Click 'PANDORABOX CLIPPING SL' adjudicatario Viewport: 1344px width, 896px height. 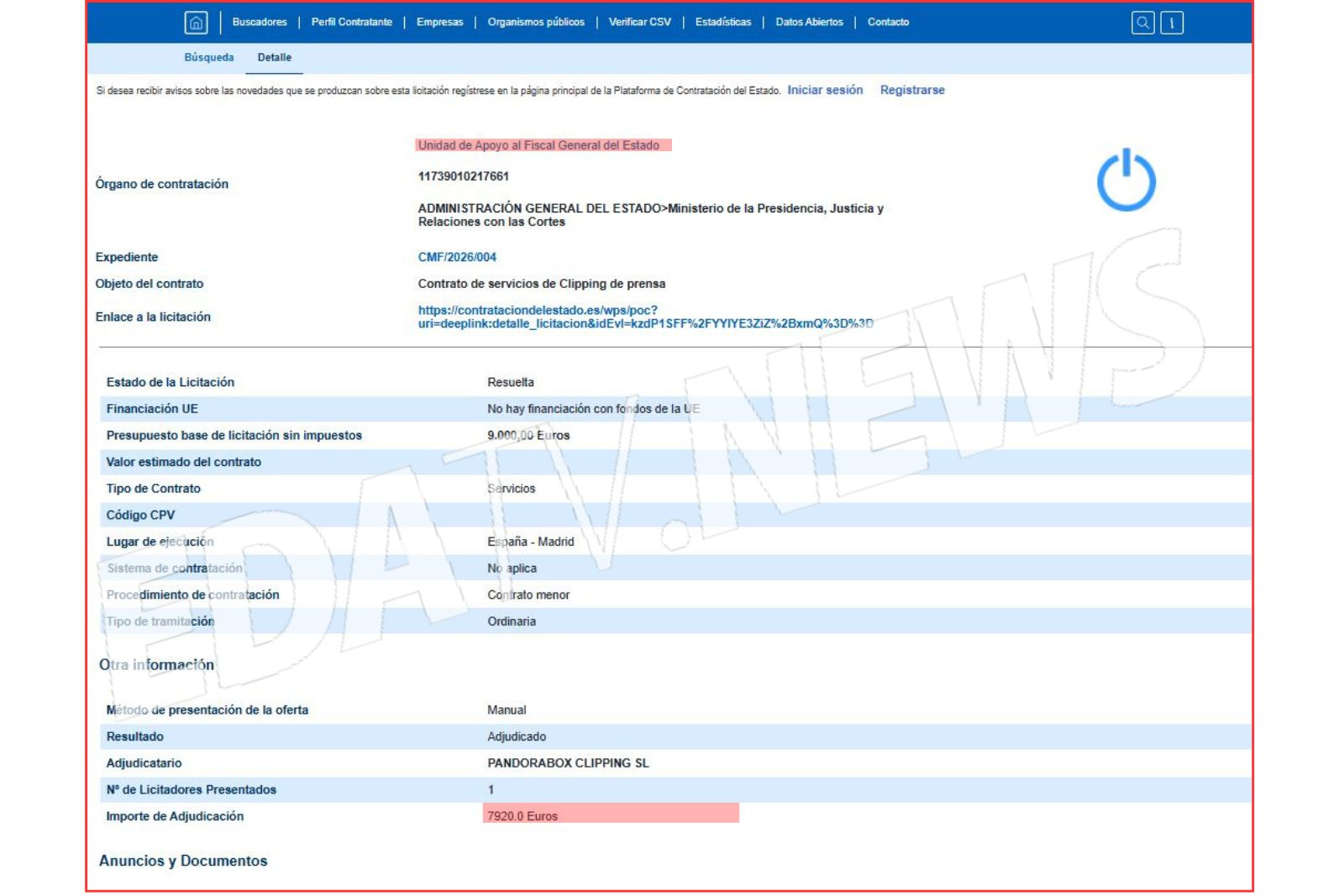(568, 763)
